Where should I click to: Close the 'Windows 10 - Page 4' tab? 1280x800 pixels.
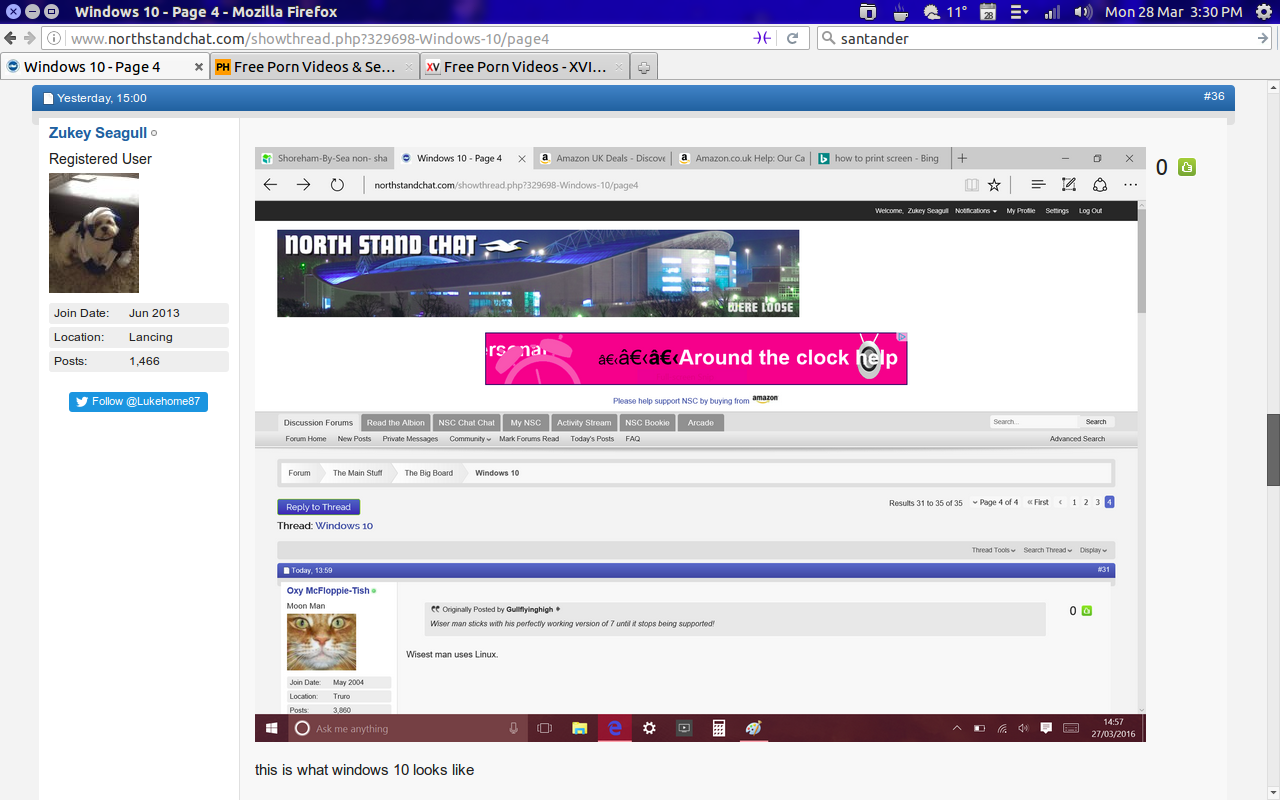[198, 67]
